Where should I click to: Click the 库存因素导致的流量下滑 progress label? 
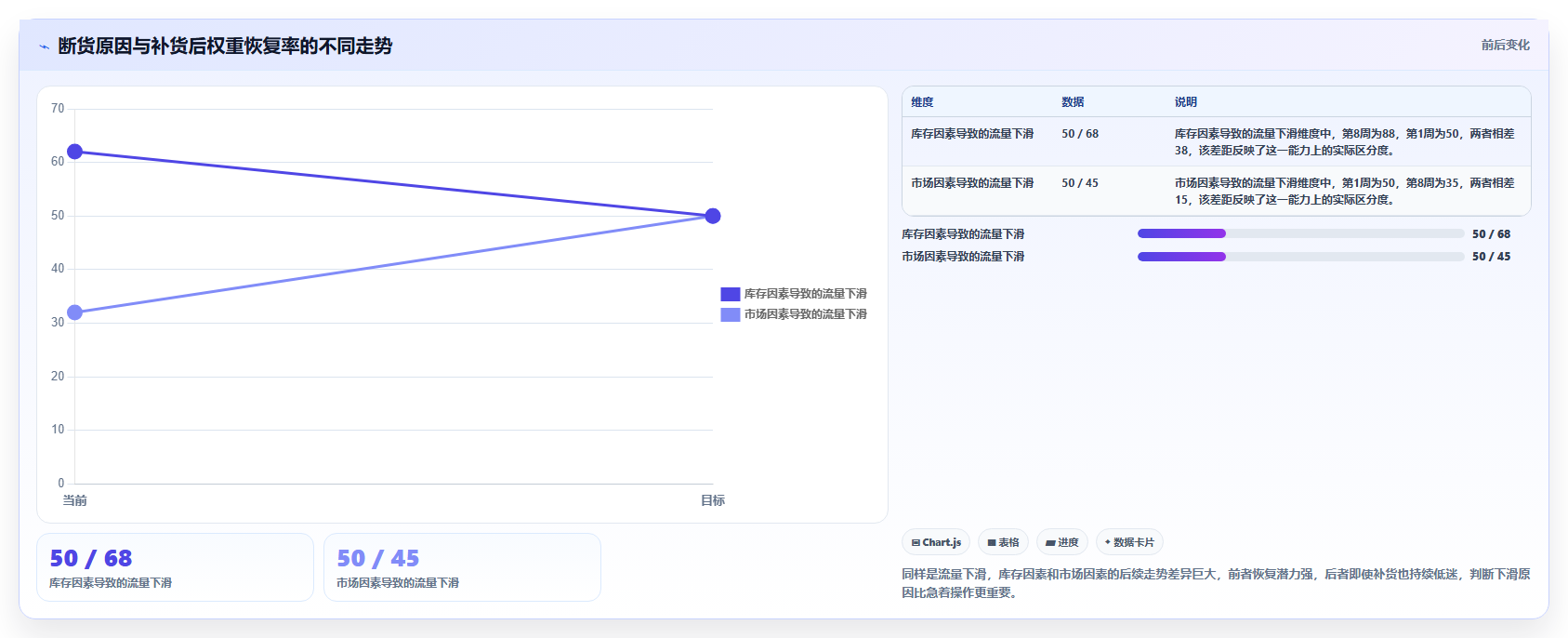(x=963, y=234)
